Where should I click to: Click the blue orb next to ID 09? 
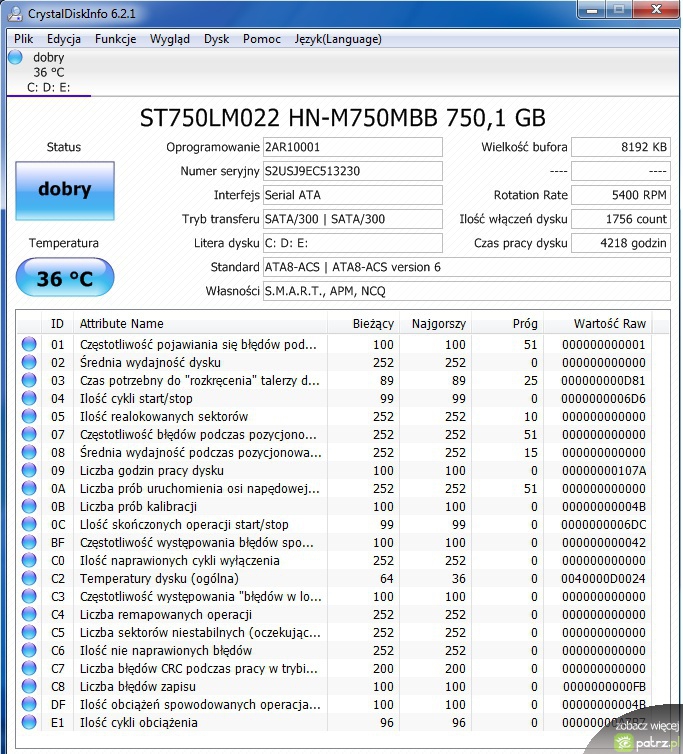(x=29, y=471)
